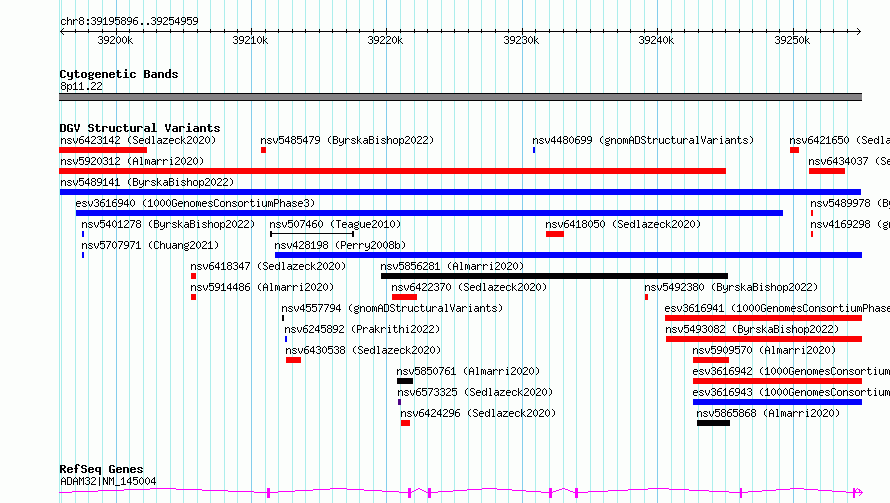Click the nsv5493082 (ByrskaBishop2022) label
This screenshot has width=890, height=503.
[x=752, y=329]
